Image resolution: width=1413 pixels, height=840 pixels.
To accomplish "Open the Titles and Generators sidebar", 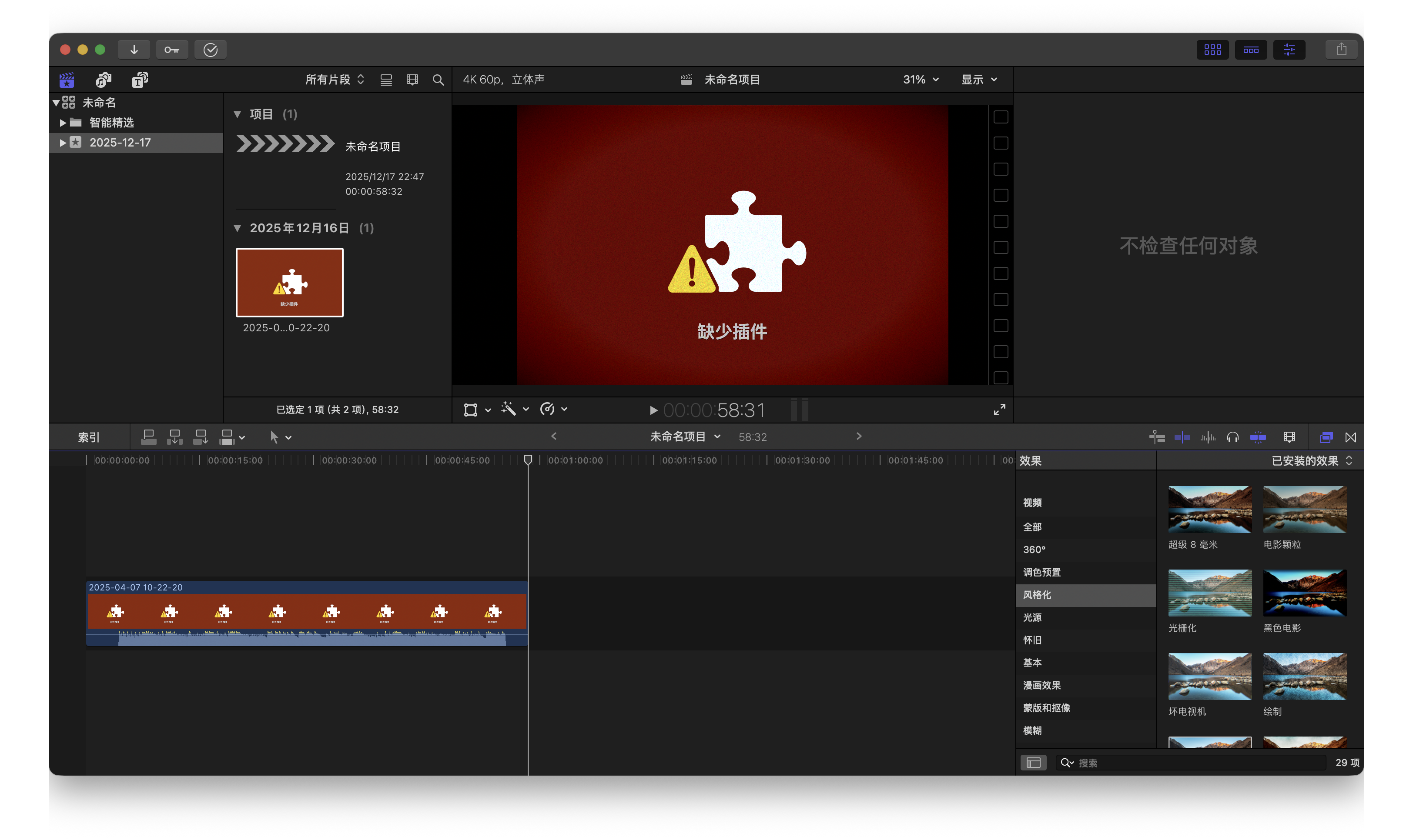I will tap(140, 80).
